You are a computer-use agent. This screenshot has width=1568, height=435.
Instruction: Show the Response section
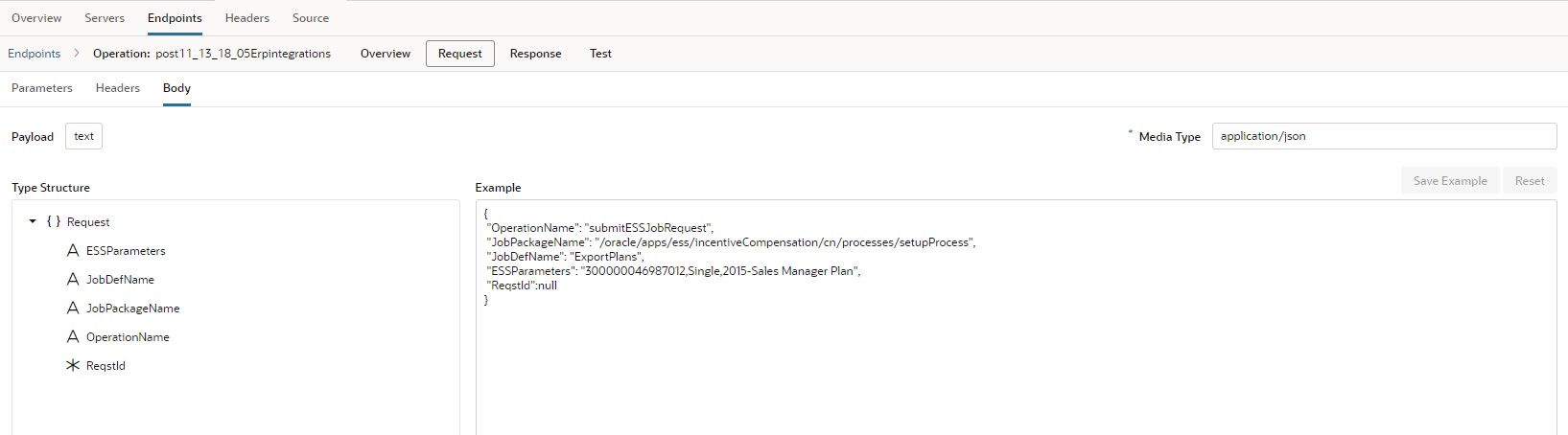point(535,54)
